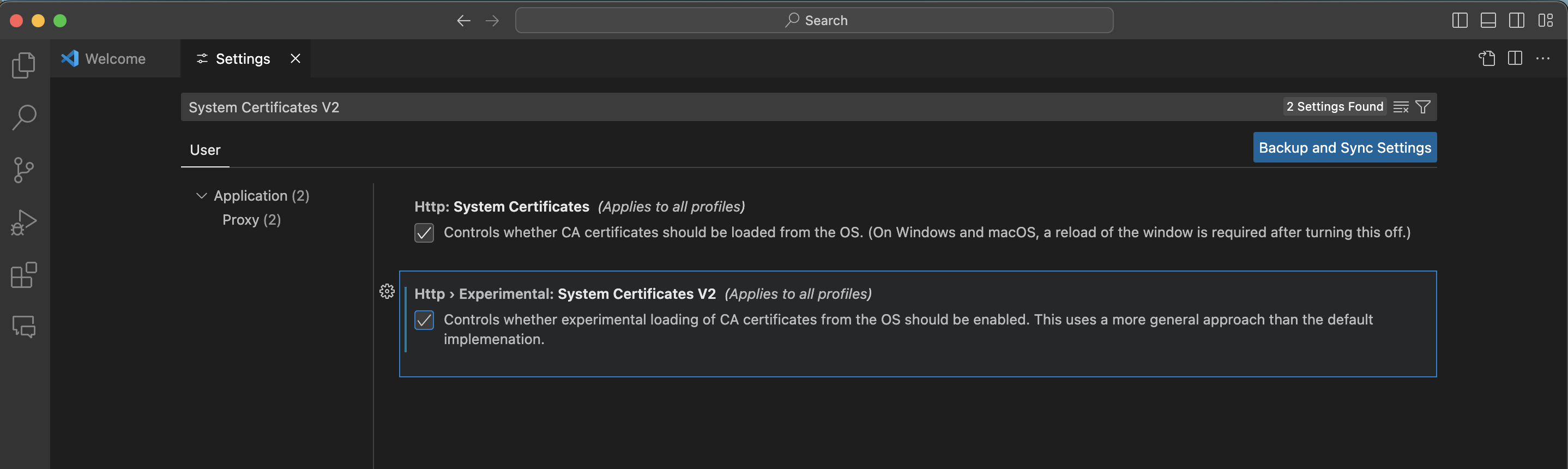Select the User settings tab

pyautogui.click(x=204, y=150)
